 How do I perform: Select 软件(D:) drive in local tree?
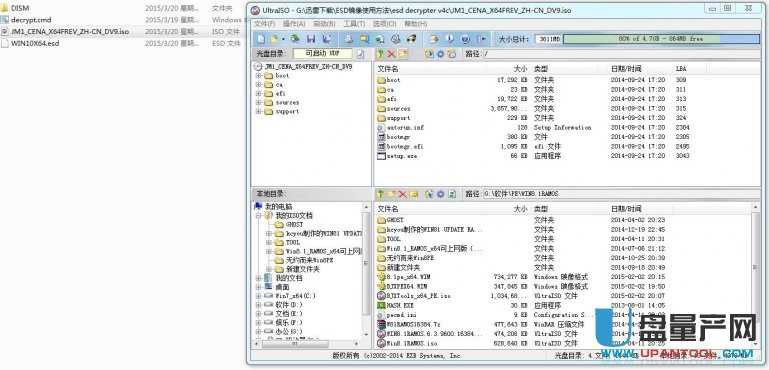coord(289,305)
